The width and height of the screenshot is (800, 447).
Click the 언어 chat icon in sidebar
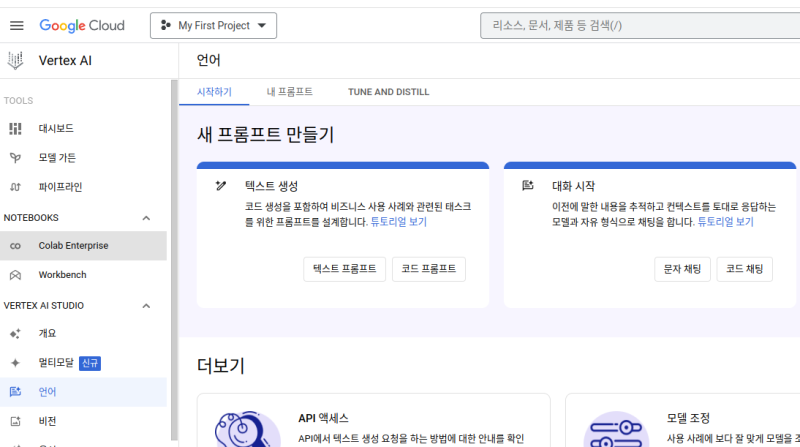15,392
